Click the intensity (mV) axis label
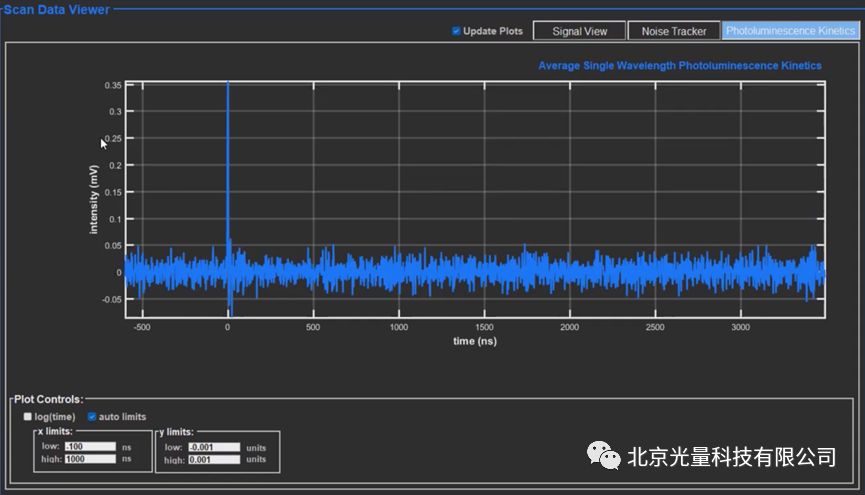Viewport: 865px width, 495px height. tap(93, 199)
